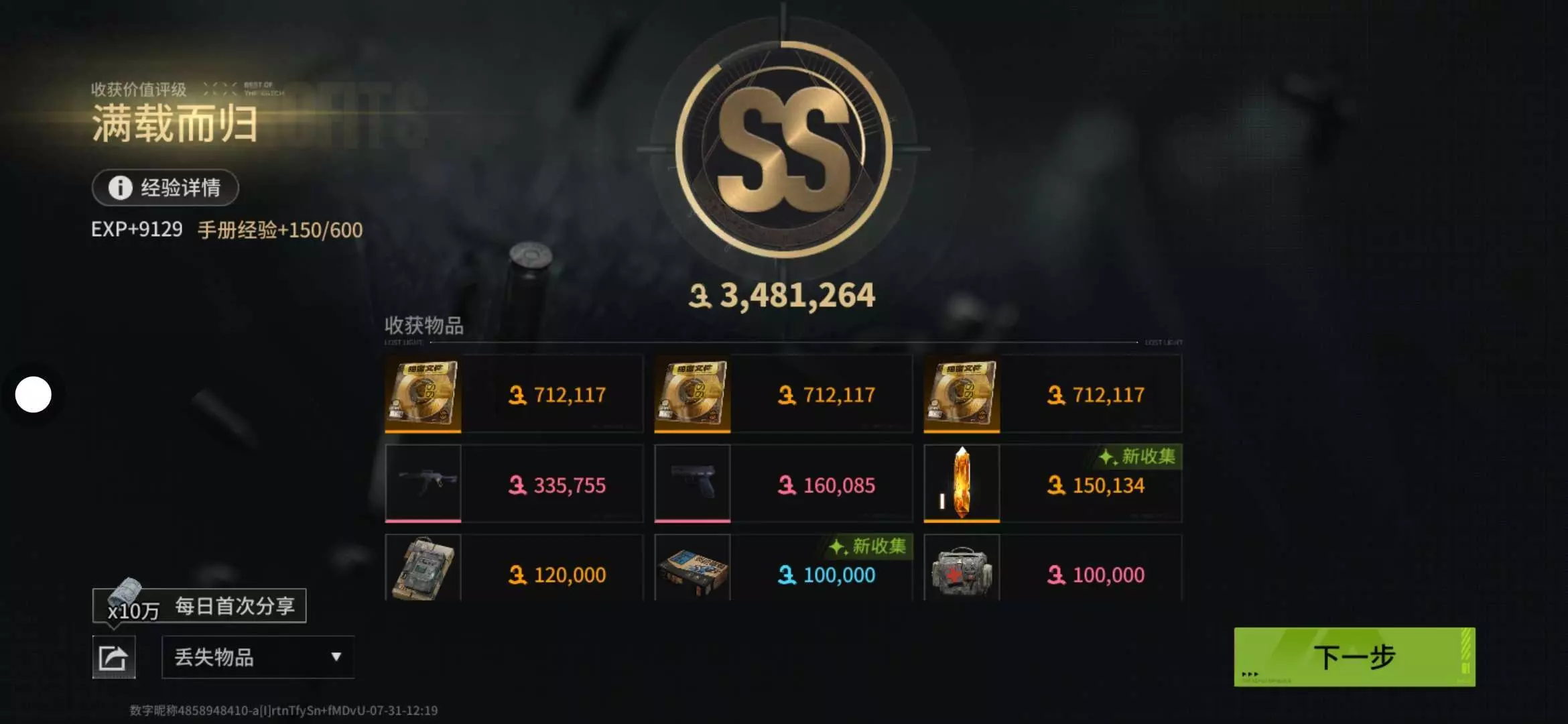1568x724 pixels.
Task: Click the rifle item icon worth 335,755
Action: pos(423,483)
